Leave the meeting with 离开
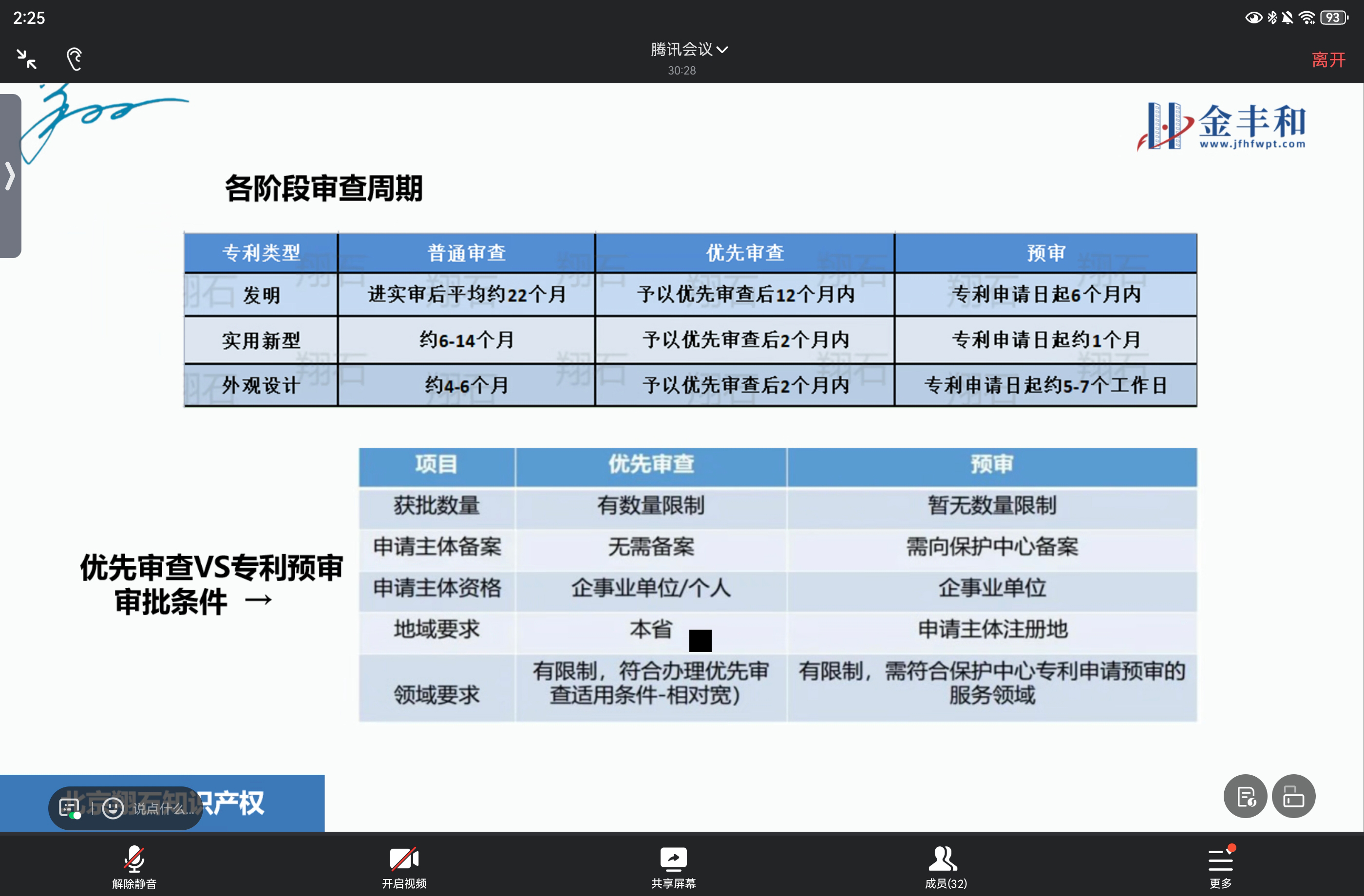 coord(1328,59)
